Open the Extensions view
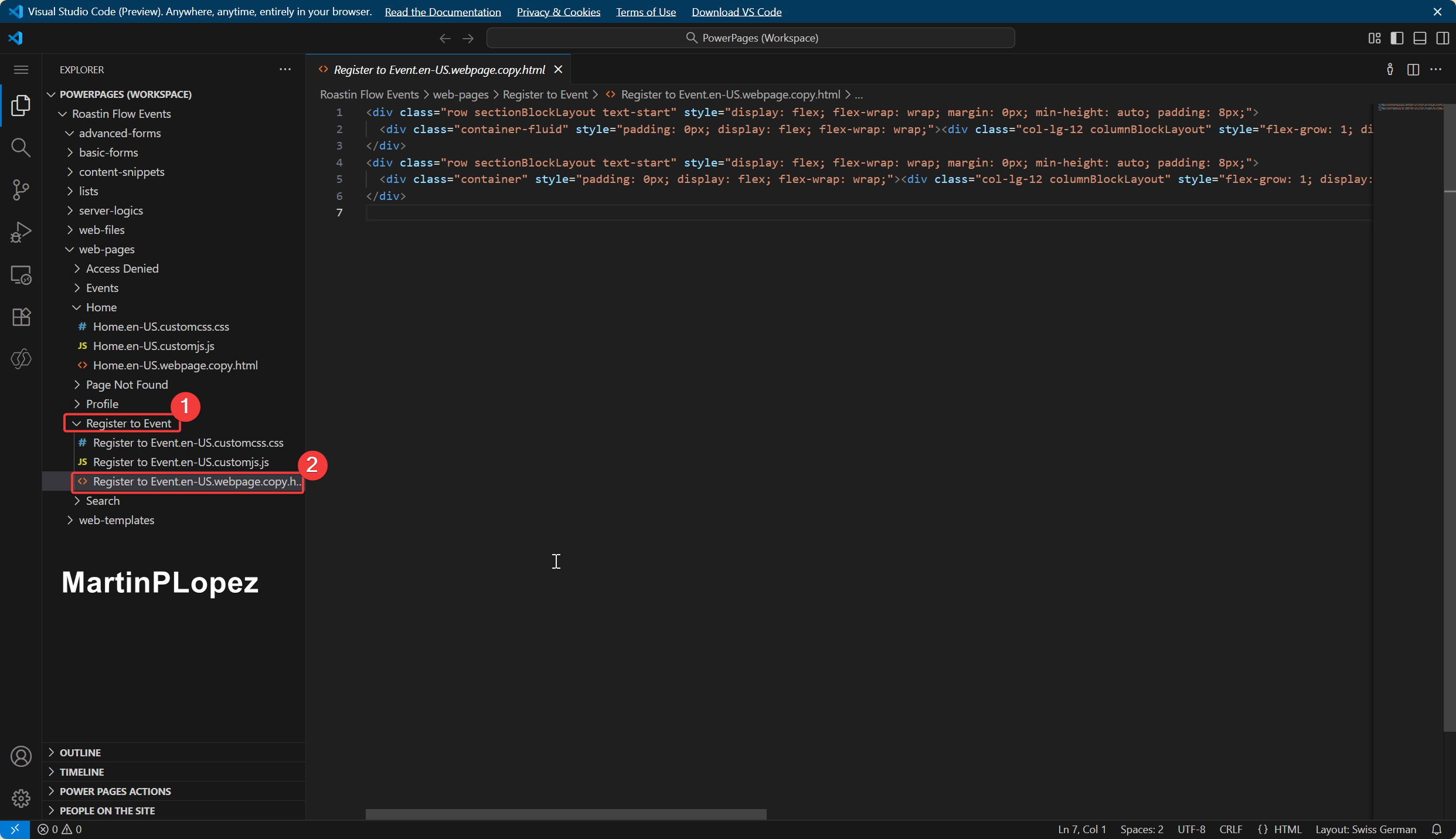 click(x=21, y=317)
